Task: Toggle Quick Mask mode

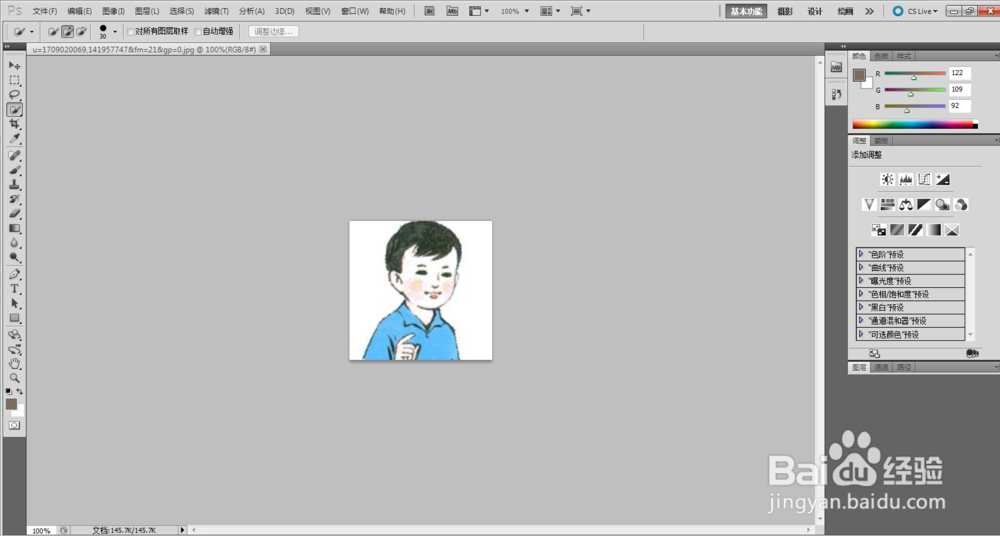Action: point(14,426)
